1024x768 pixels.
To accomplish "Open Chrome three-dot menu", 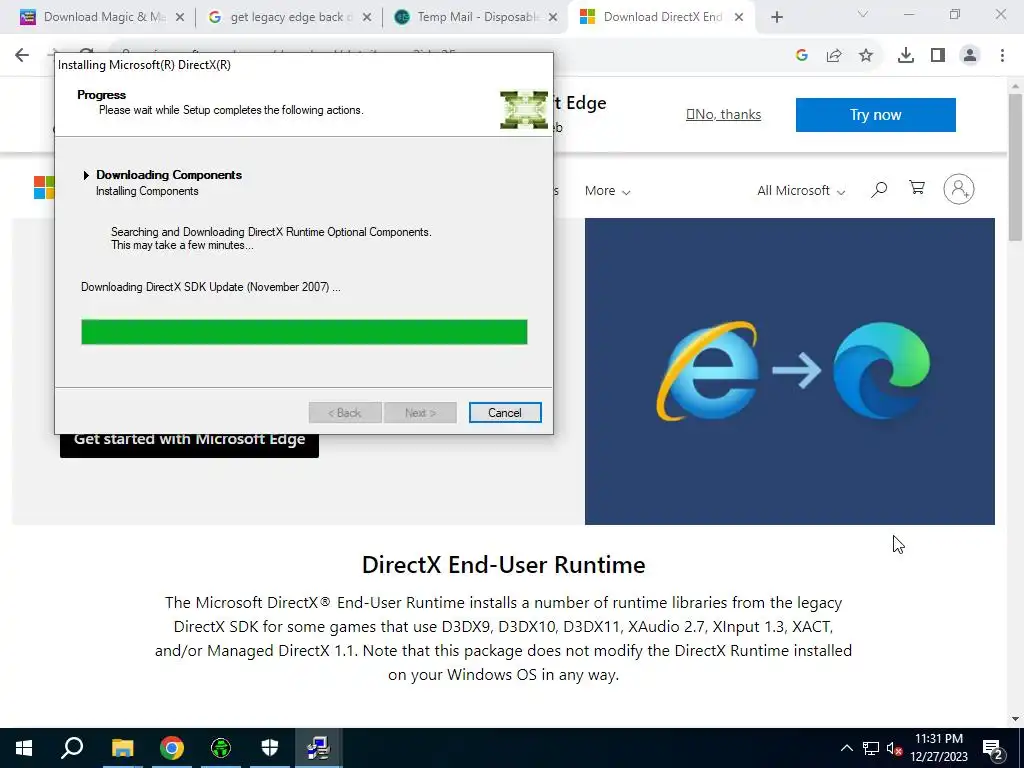I will [x=1002, y=56].
